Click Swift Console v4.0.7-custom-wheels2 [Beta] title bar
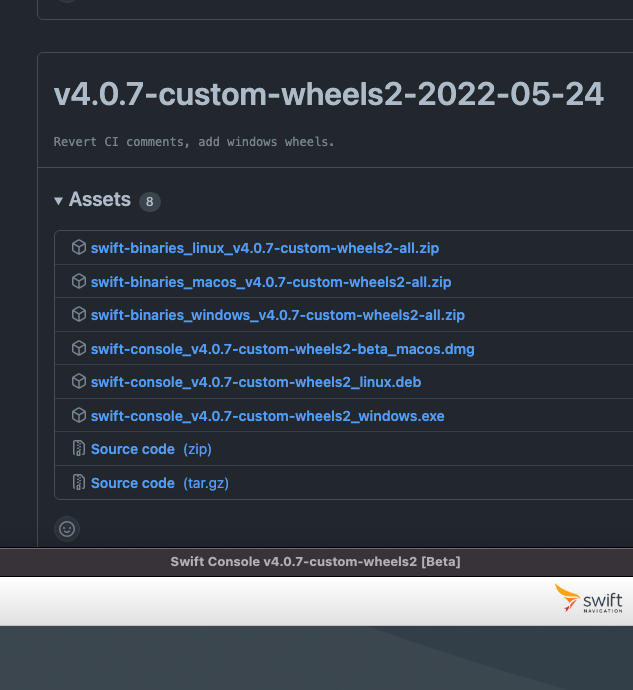 coord(316,562)
